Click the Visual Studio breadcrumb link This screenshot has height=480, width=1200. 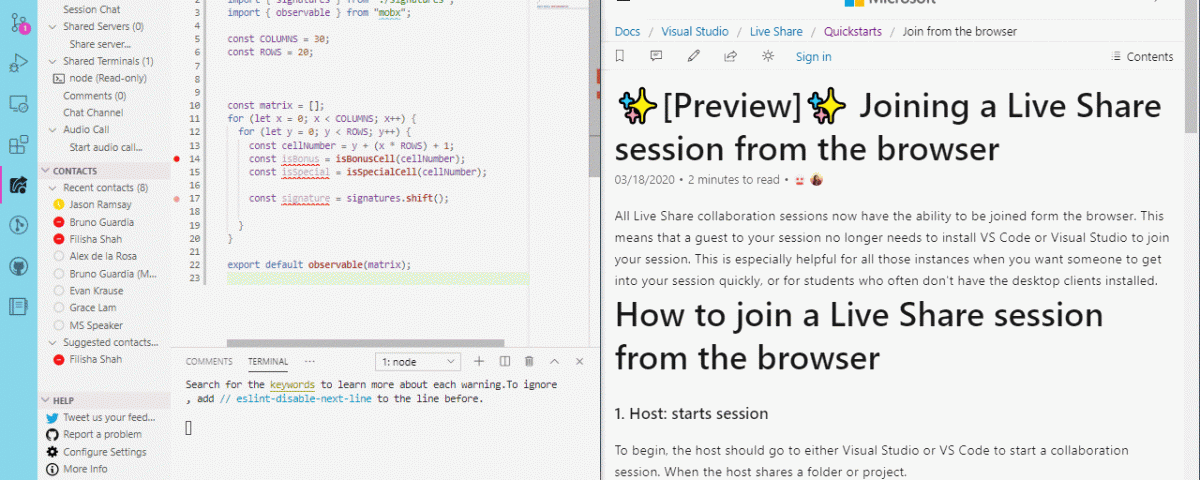coord(695,32)
